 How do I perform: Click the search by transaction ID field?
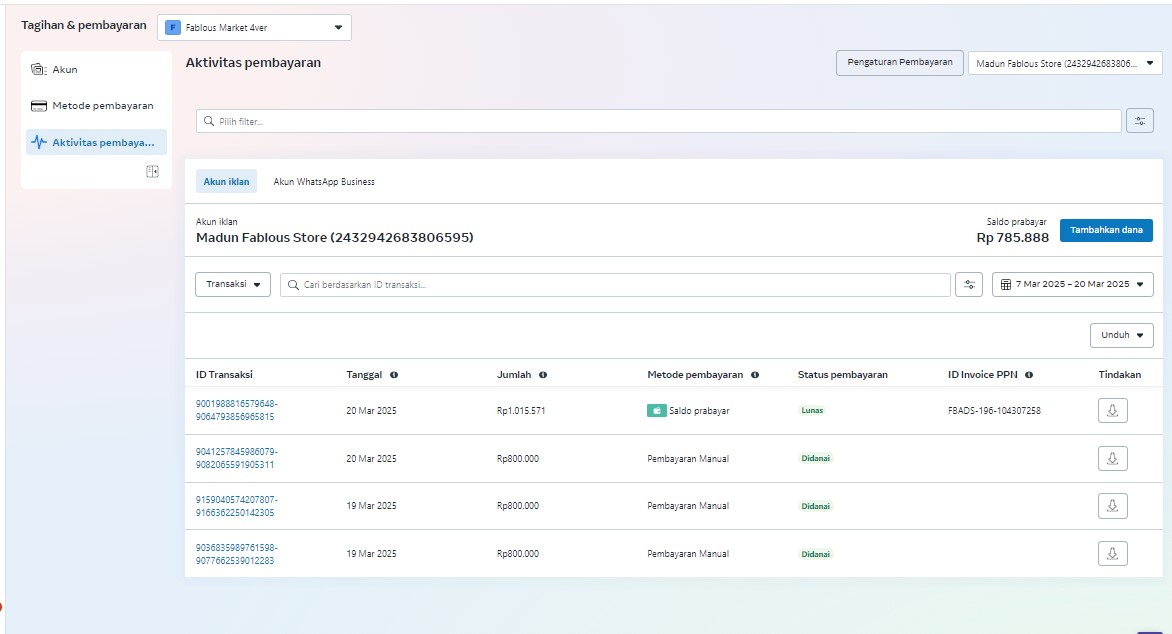[x=615, y=285]
